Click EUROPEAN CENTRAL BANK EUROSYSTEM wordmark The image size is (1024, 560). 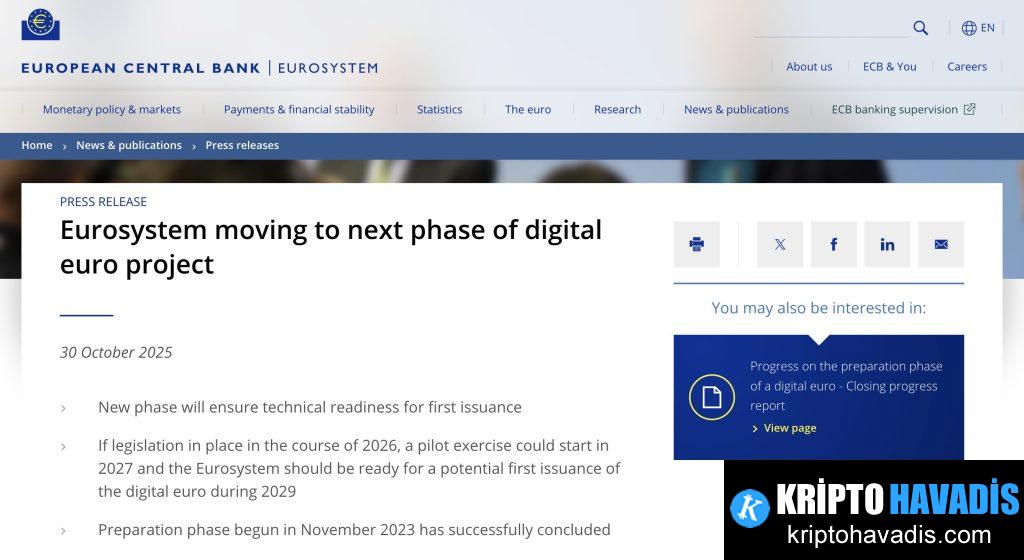[199, 68]
